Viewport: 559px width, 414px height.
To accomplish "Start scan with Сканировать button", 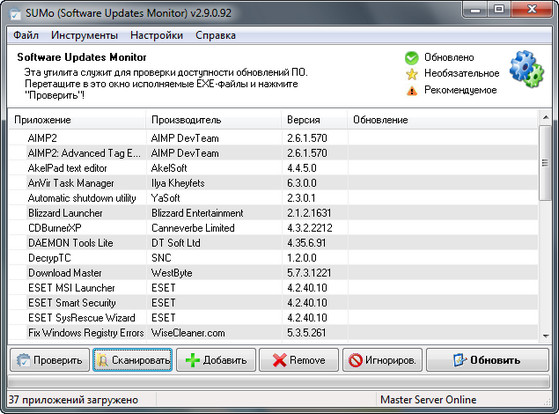I will pos(133,361).
